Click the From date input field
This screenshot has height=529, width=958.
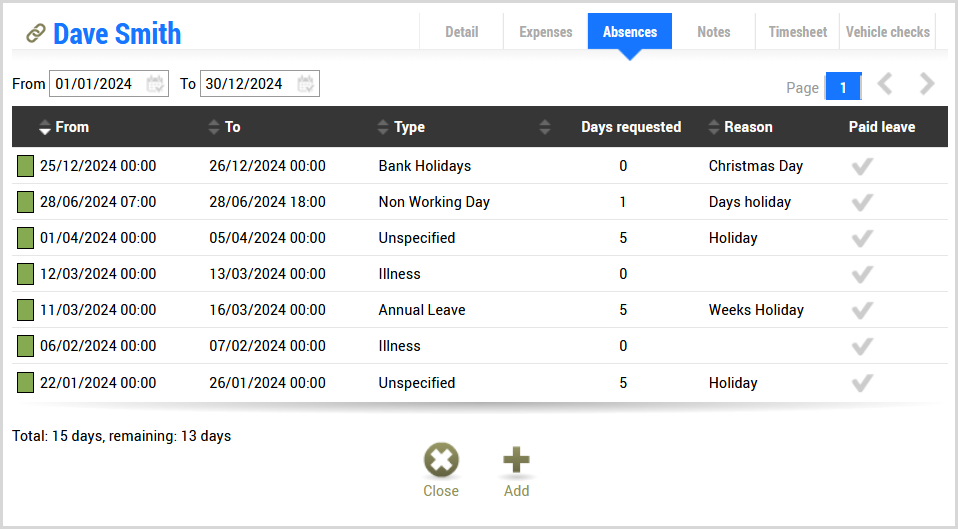[95, 84]
